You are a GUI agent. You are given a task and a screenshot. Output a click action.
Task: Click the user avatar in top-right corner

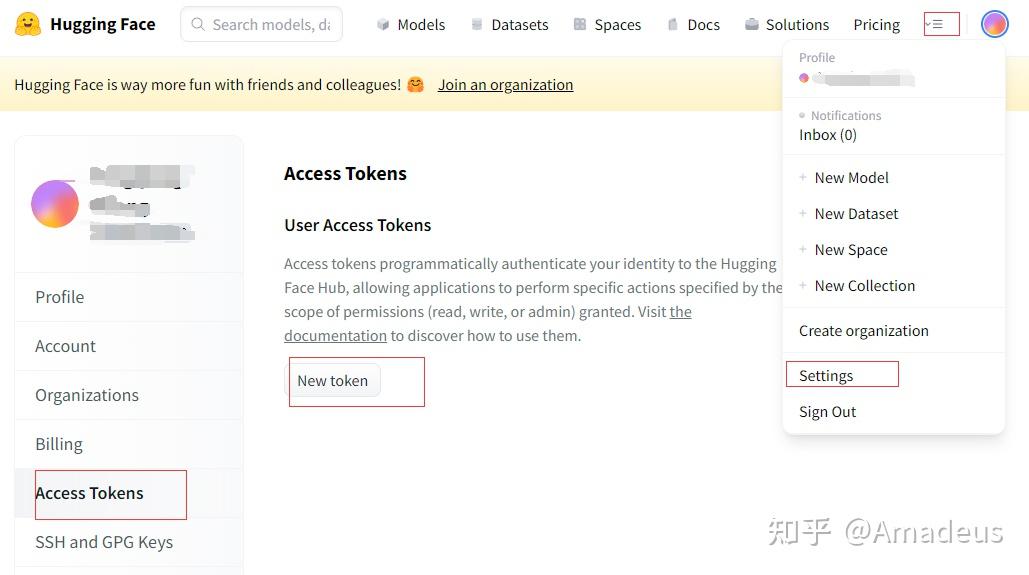click(994, 24)
